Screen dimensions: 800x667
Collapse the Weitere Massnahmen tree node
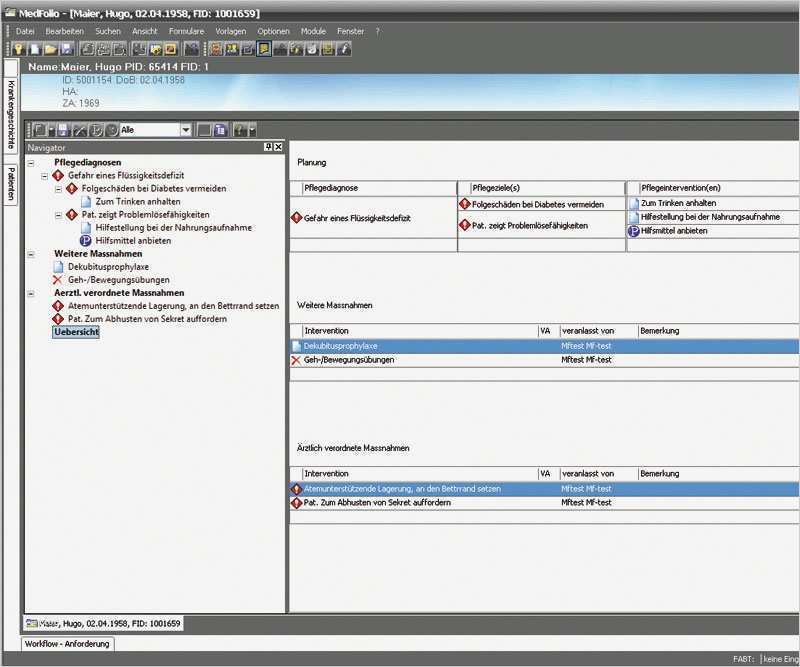(31, 254)
